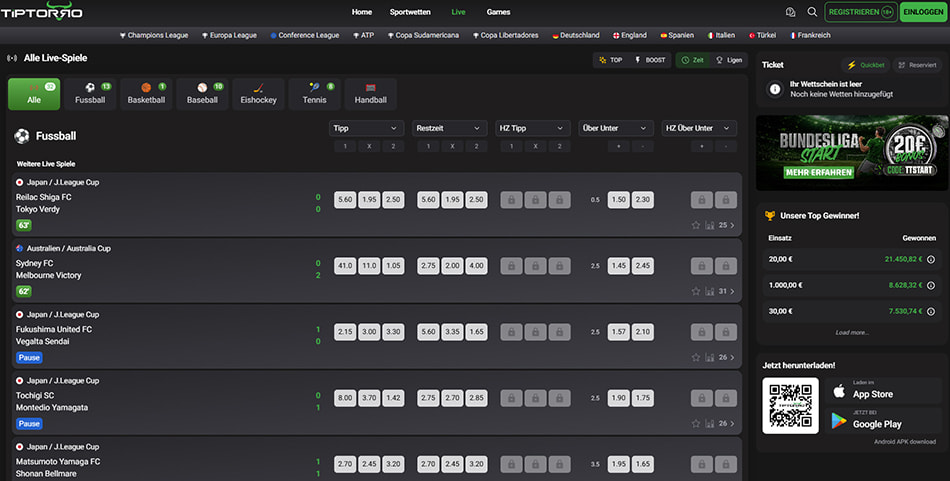Expand 31 more markets for Sydney FC
This screenshot has height=481, width=950.
click(x=726, y=291)
